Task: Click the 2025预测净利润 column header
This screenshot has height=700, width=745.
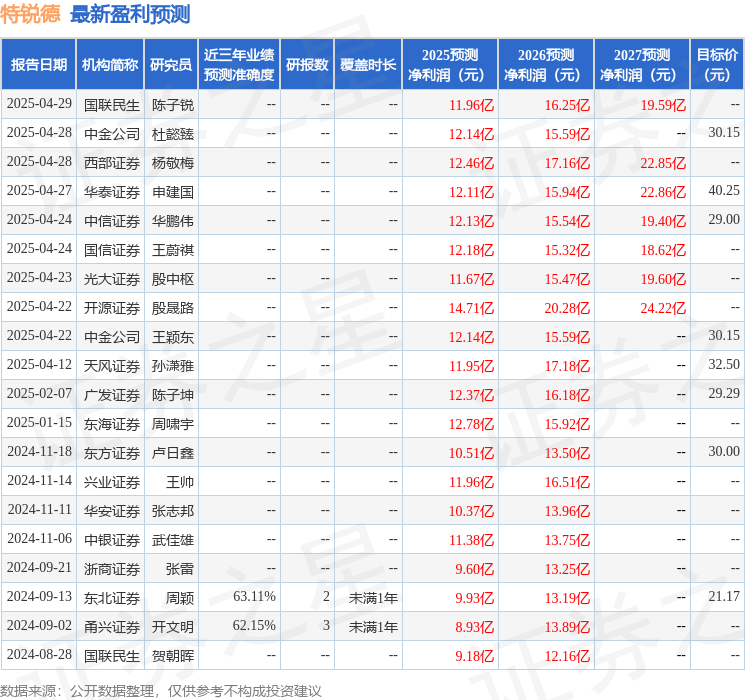Action: pos(450,65)
